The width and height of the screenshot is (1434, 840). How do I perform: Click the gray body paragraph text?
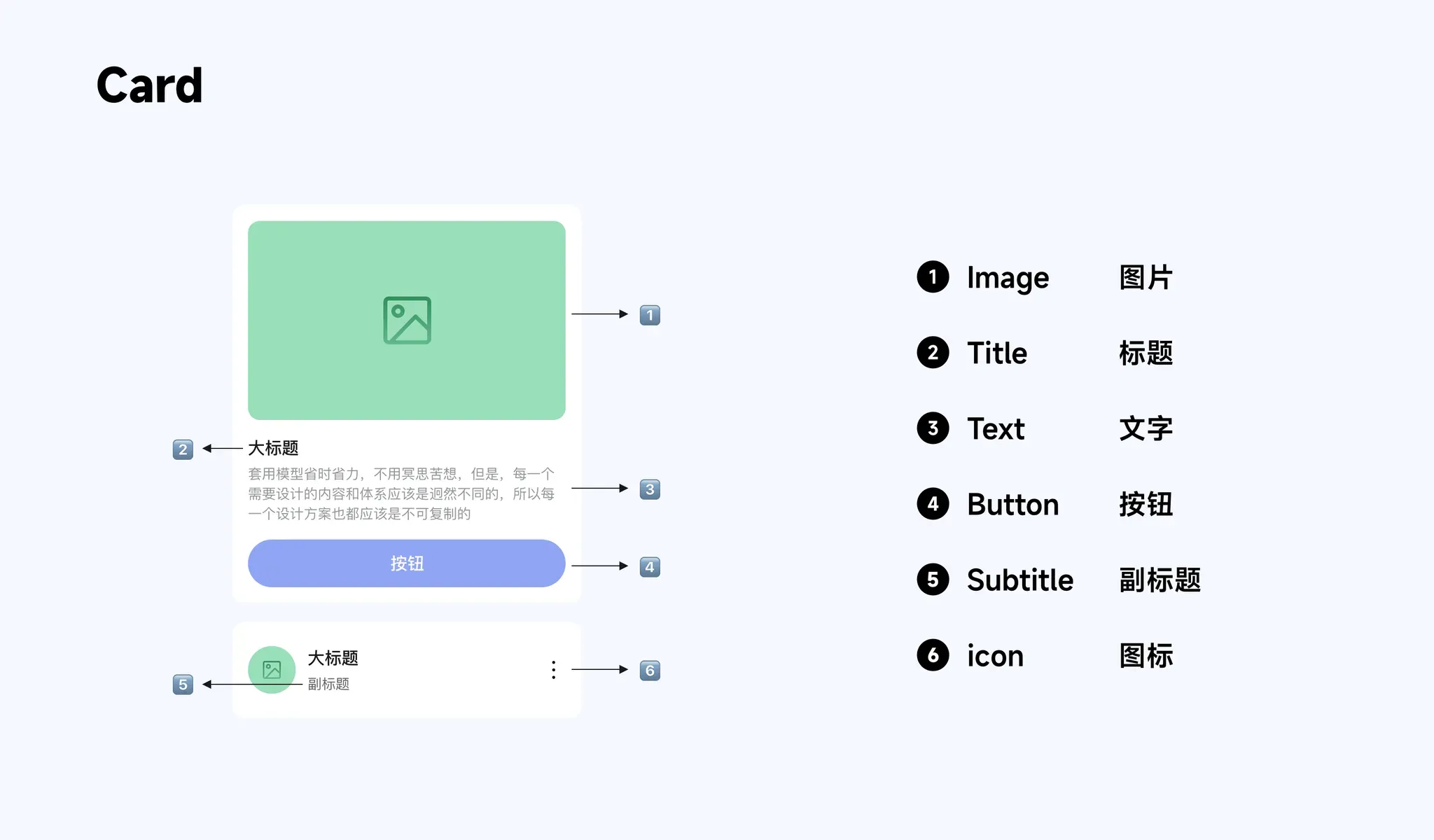[x=401, y=493]
